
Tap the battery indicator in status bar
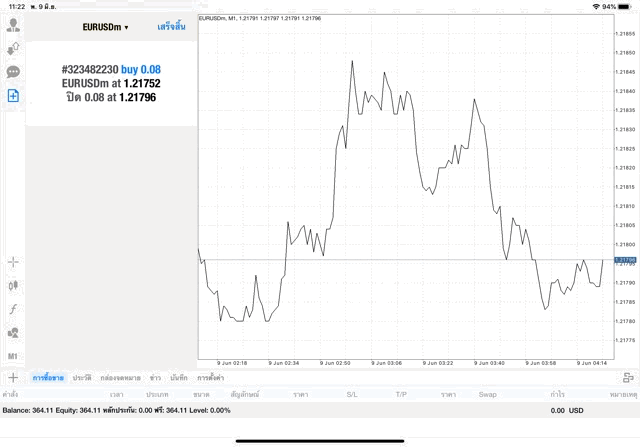(x=624, y=7)
